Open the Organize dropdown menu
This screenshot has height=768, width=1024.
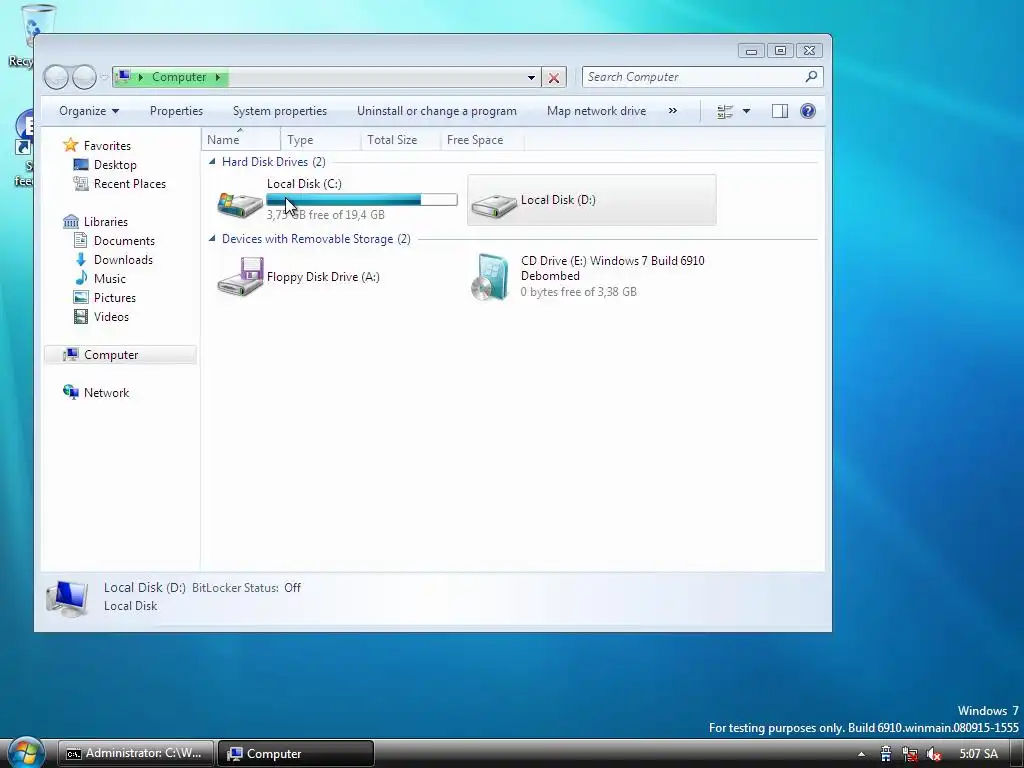pyautogui.click(x=89, y=111)
